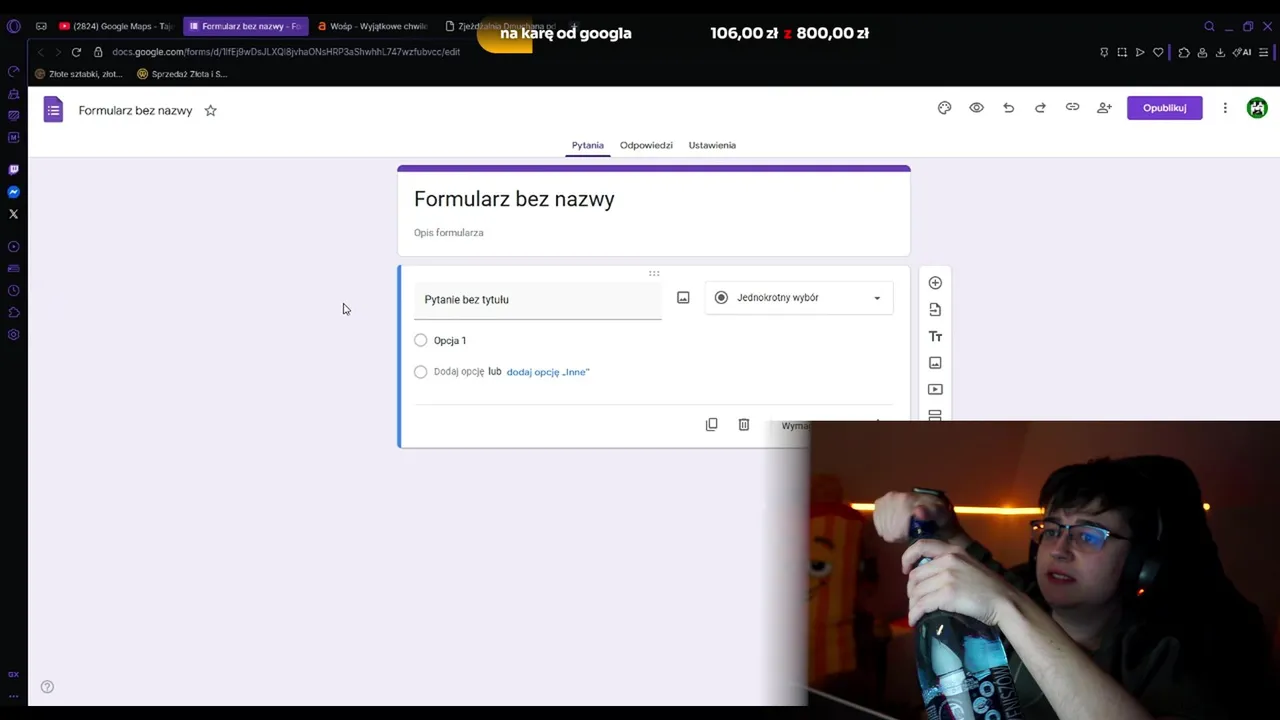Open Help with the question mark icon

47,687
